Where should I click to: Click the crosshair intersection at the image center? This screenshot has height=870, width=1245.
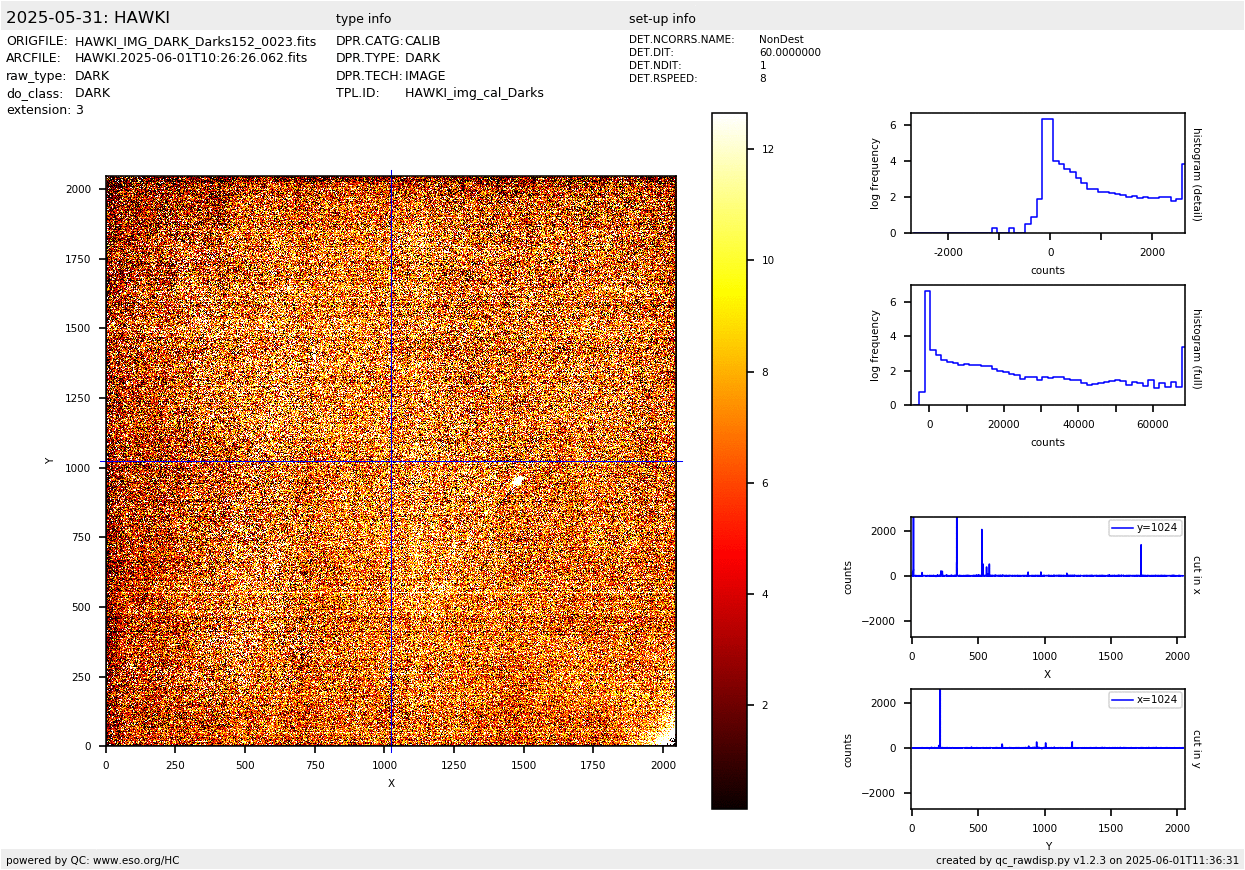click(391, 461)
